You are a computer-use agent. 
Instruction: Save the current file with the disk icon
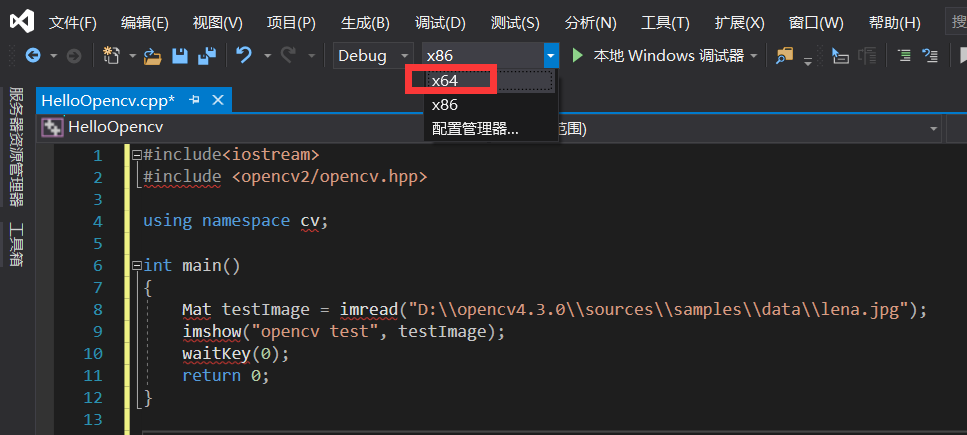point(180,56)
